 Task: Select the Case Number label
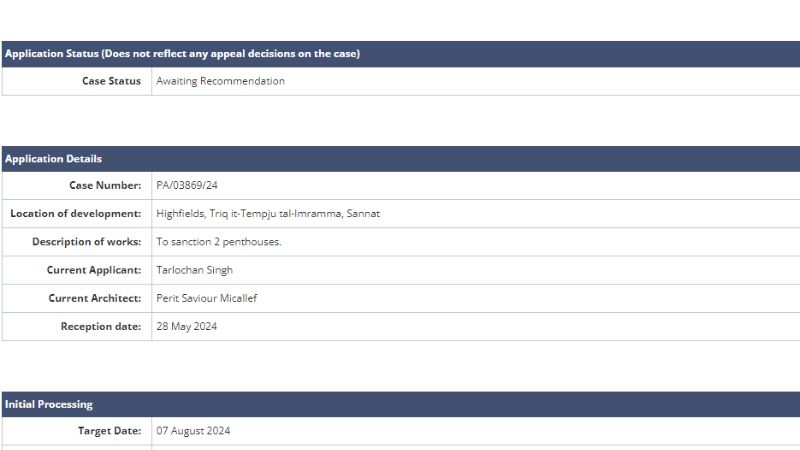coord(105,185)
